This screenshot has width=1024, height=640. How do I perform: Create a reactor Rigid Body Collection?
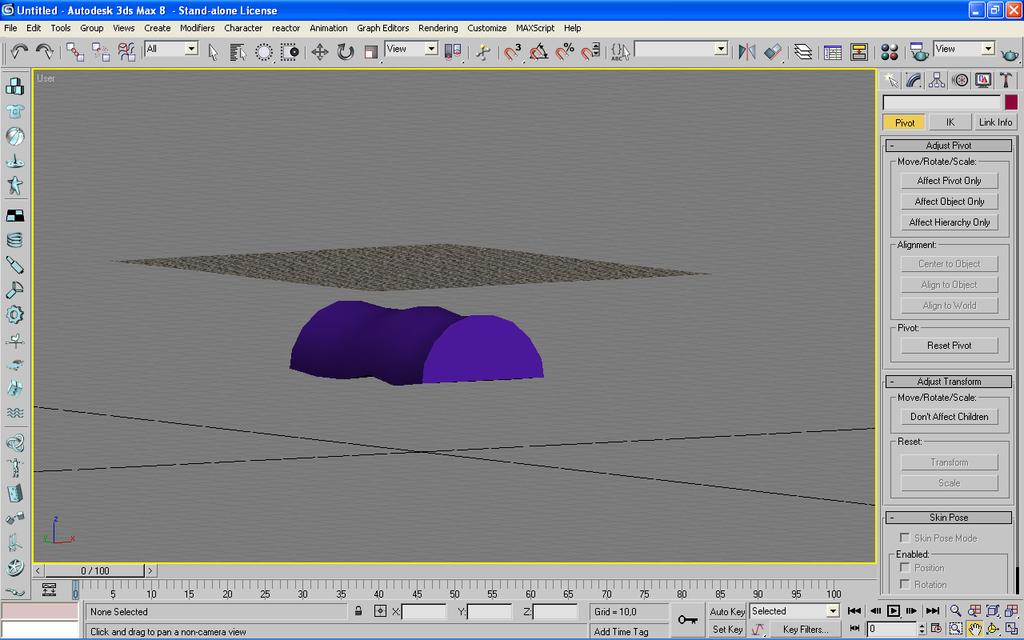click(15, 86)
